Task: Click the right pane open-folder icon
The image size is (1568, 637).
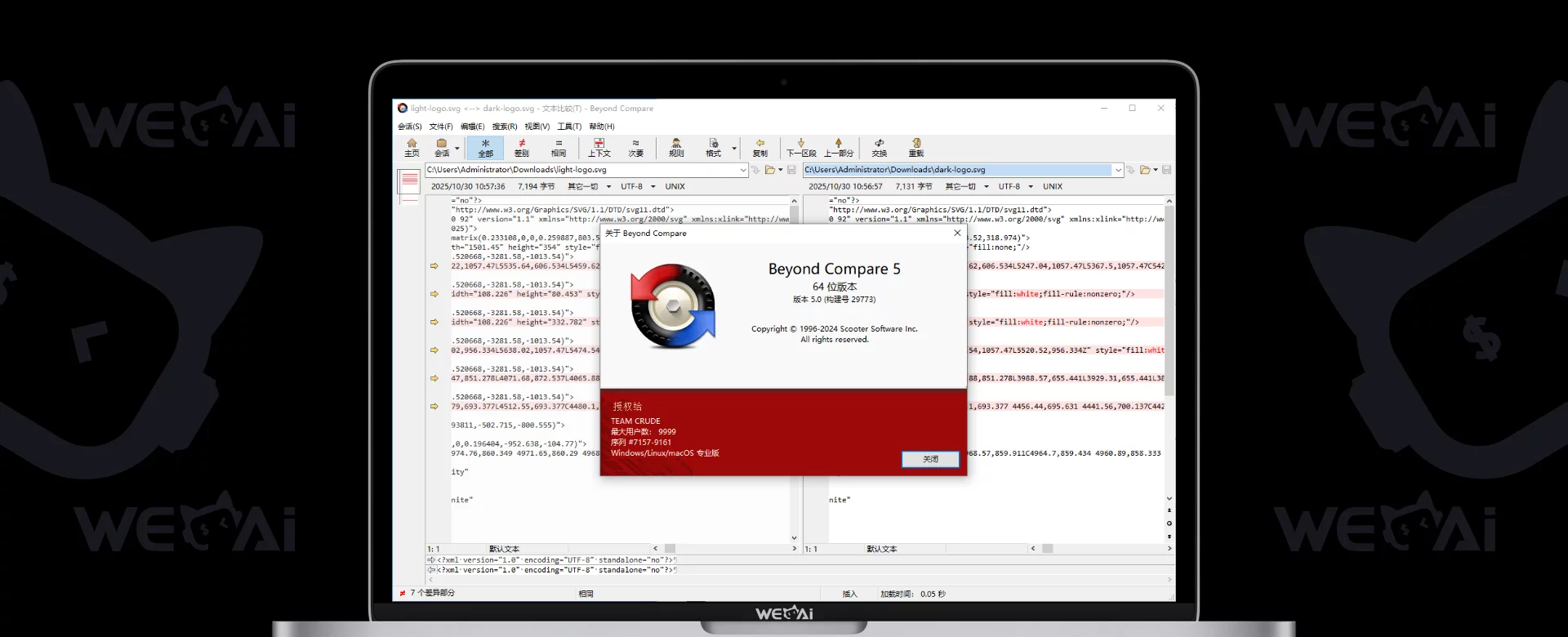Action: click(1145, 170)
